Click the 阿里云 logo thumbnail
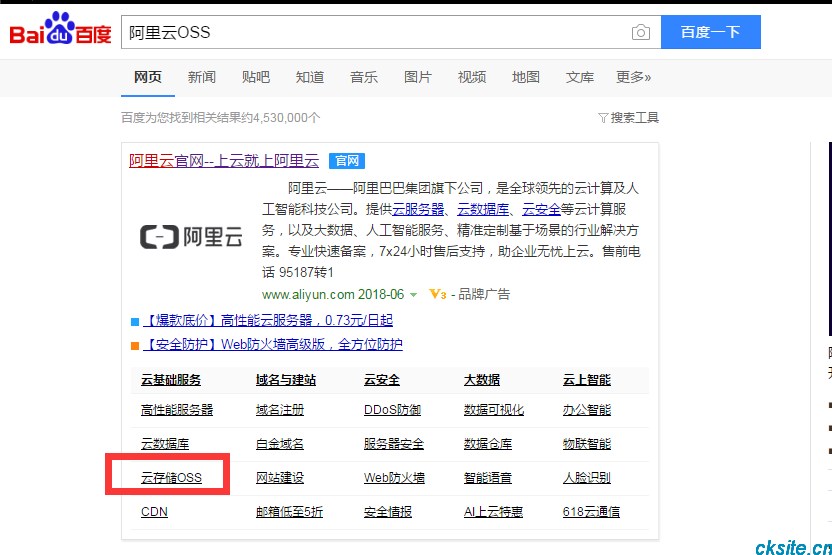The height and width of the screenshot is (555, 832). click(x=191, y=237)
